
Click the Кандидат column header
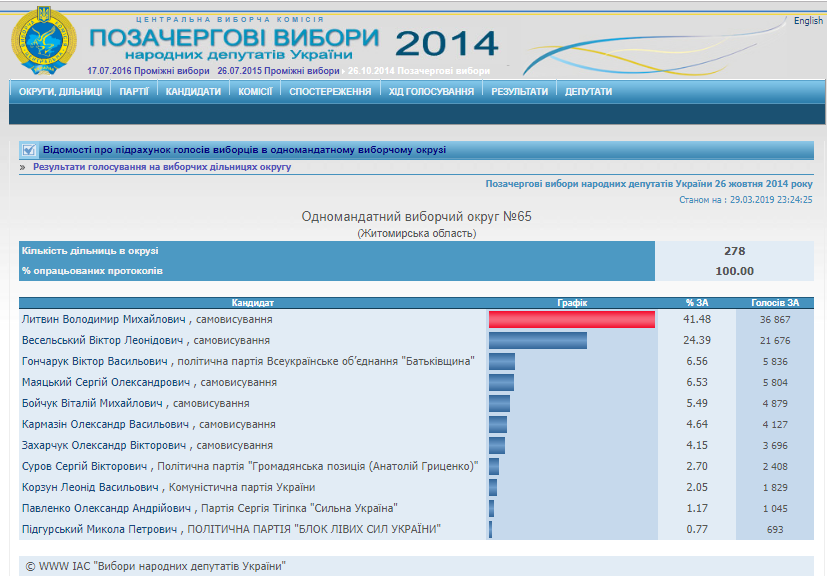coord(253,303)
